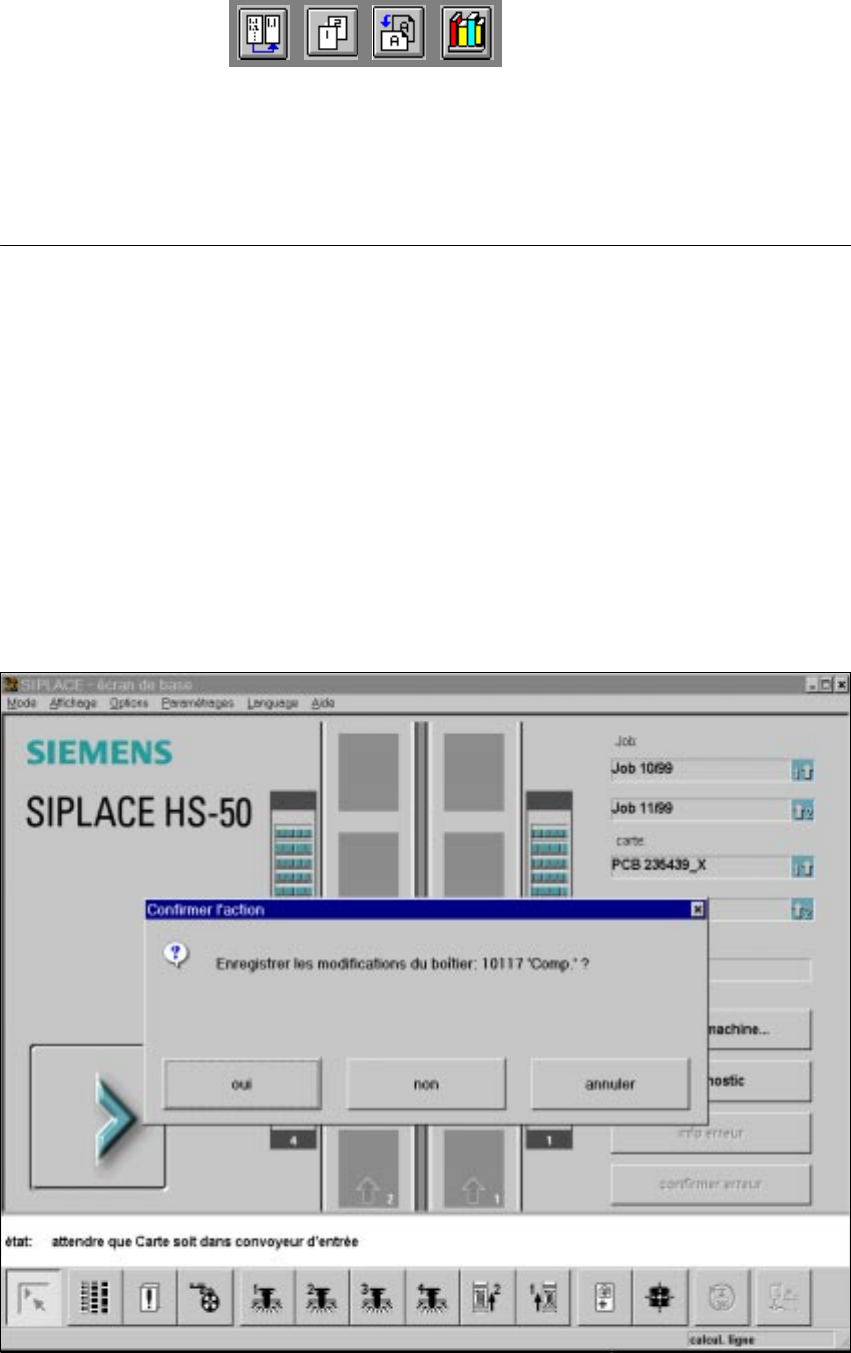The width and height of the screenshot is (851, 1353).
Task: Open the Language menu
Action: [x=273, y=703]
